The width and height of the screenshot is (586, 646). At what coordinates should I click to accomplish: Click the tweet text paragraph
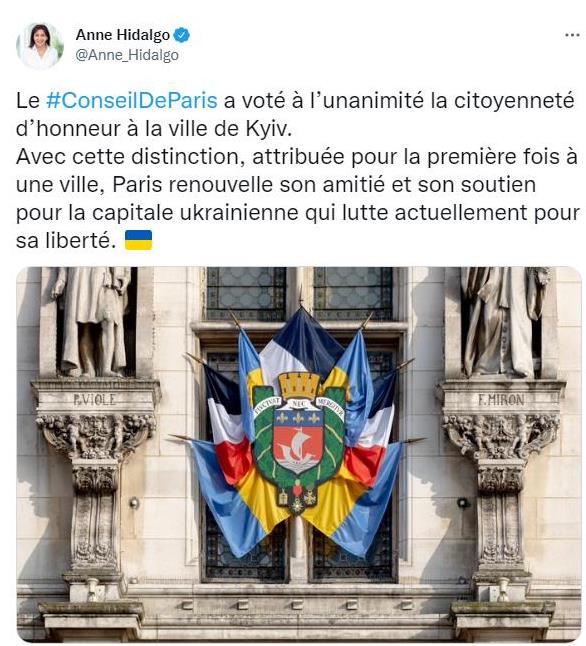coord(297,170)
